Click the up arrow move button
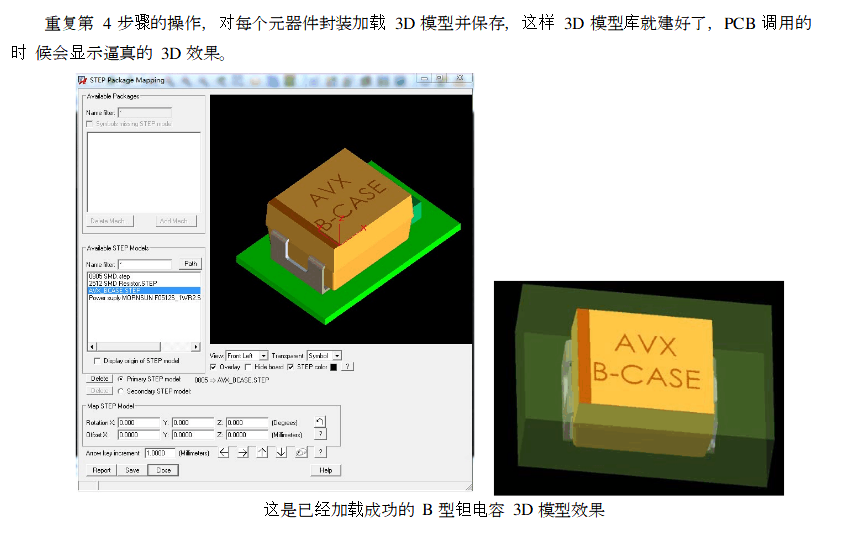This screenshot has width=857, height=543. pyautogui.click(x=262, y=452)
